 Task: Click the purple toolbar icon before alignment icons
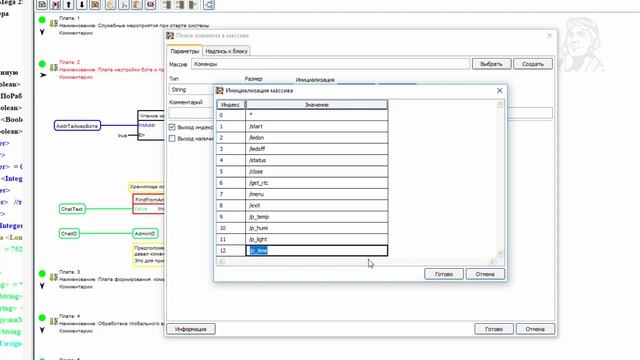(151, 5)
